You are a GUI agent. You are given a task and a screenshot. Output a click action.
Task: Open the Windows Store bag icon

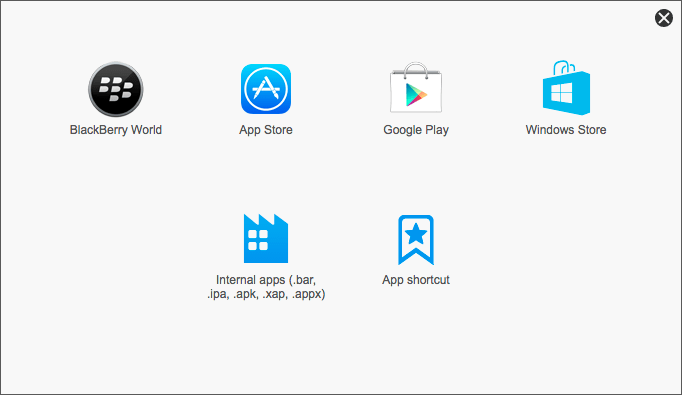pos(566,87)
